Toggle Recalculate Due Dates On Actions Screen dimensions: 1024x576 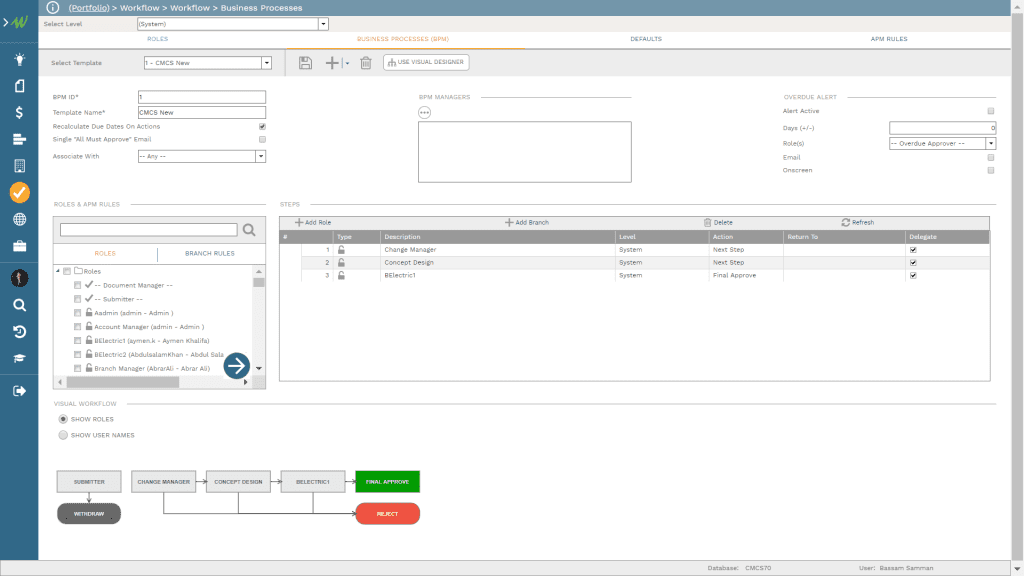[262, 127]
